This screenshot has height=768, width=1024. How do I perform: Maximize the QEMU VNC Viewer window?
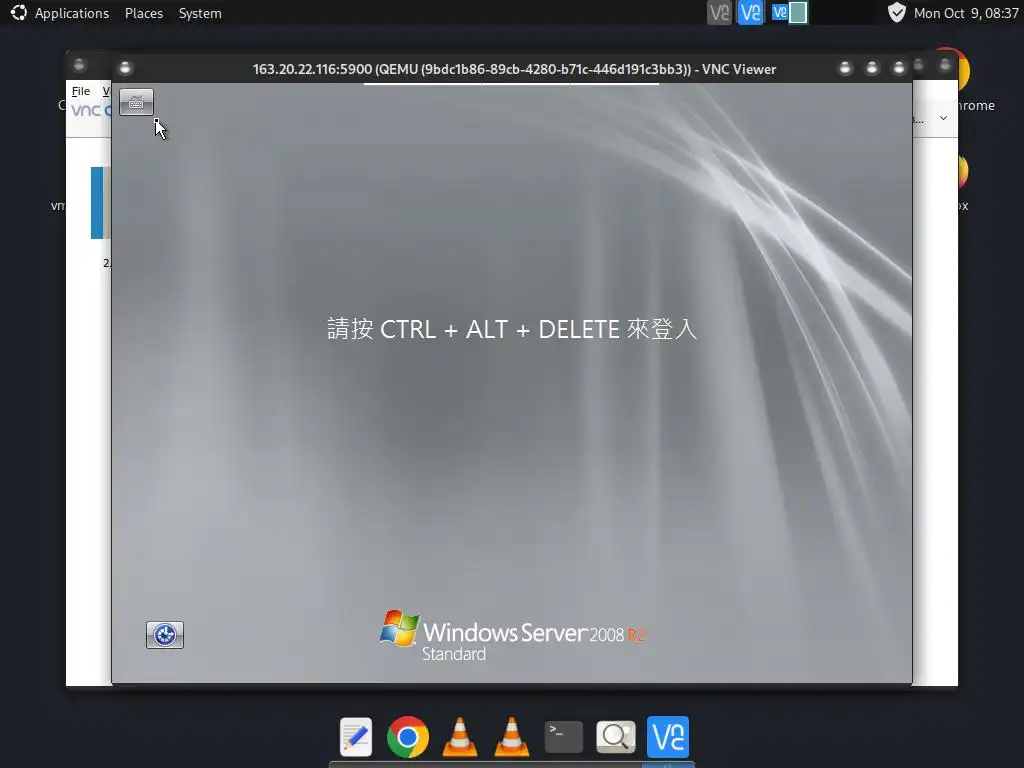point(872,68)
